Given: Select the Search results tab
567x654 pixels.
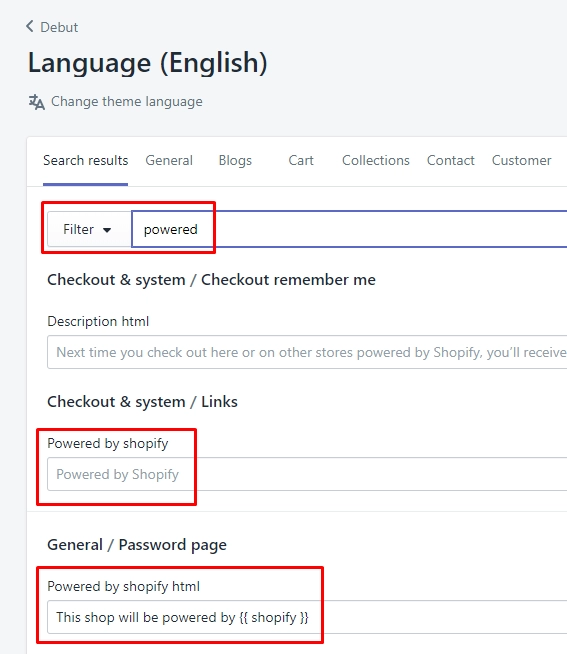Looking at the screenshot, I should click(86, 161).
